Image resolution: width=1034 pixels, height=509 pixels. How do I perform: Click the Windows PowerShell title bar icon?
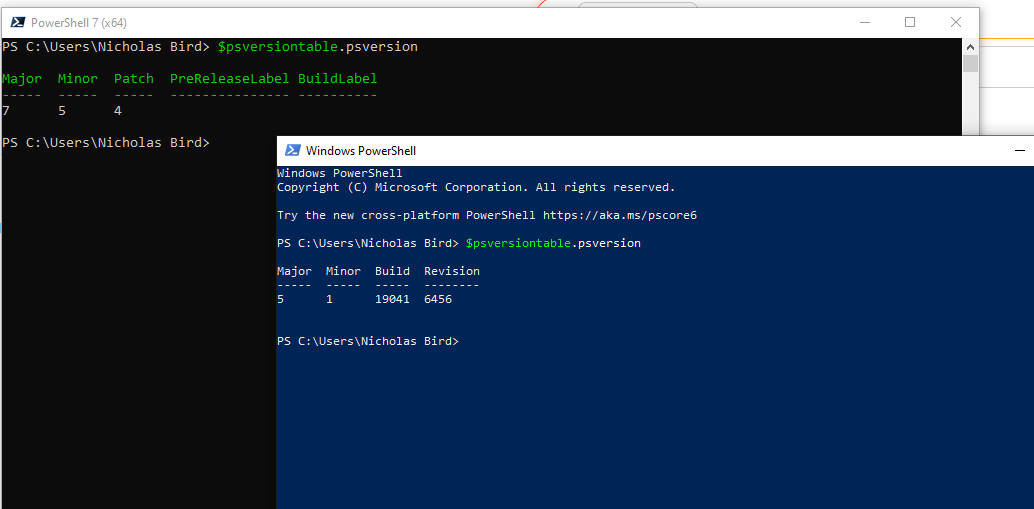(x=292, y=150)
